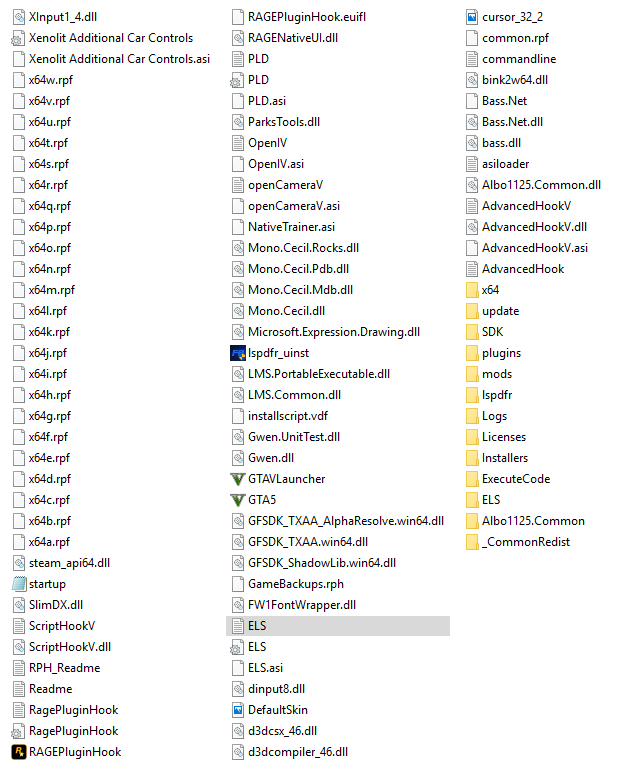Screen dimensions: 644x769
Task: Select "Xenolit Additional Car Controls.asi" file name
Action: pyautogui.click(x=119, y=59)
